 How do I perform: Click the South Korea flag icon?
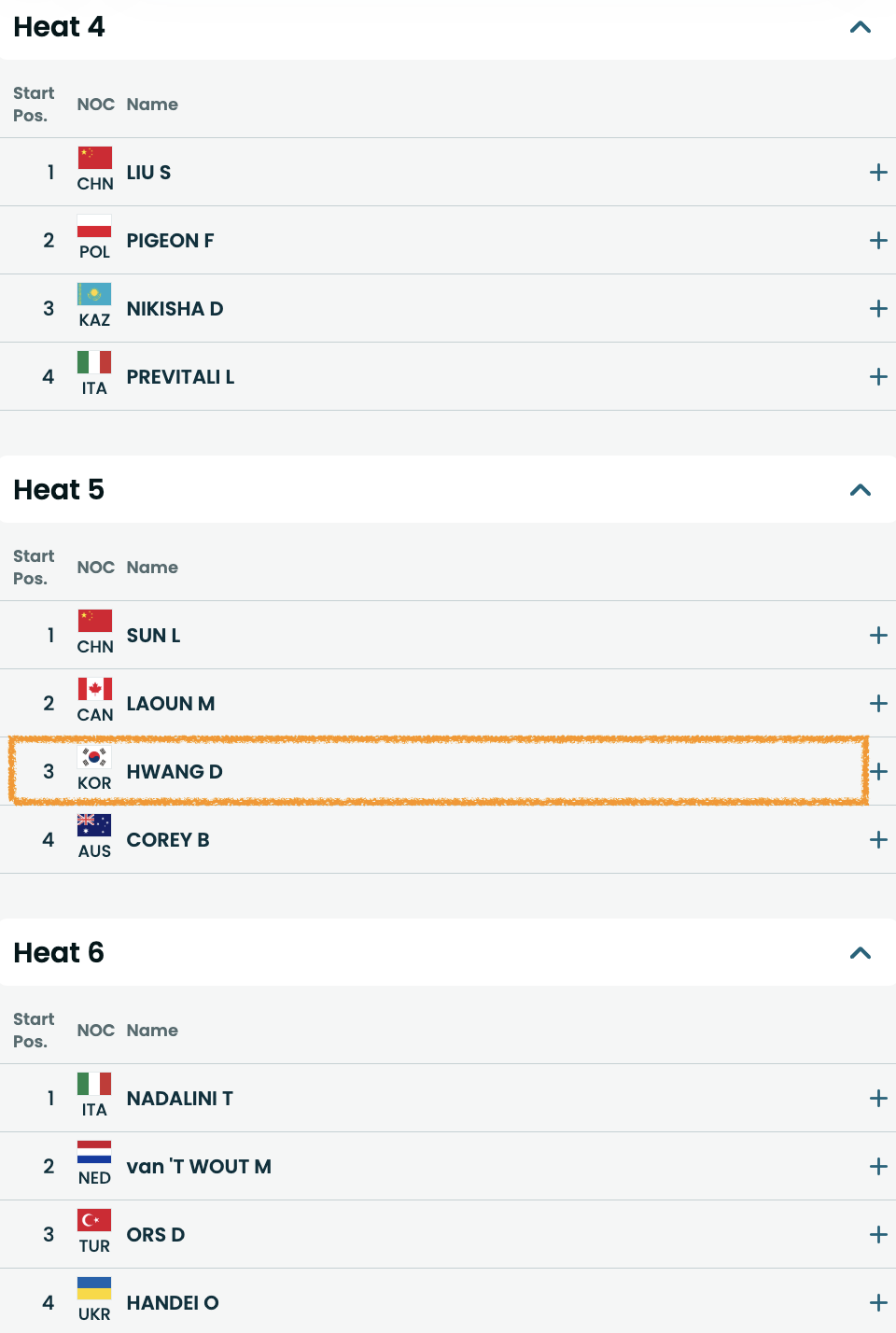coord(94,757)
